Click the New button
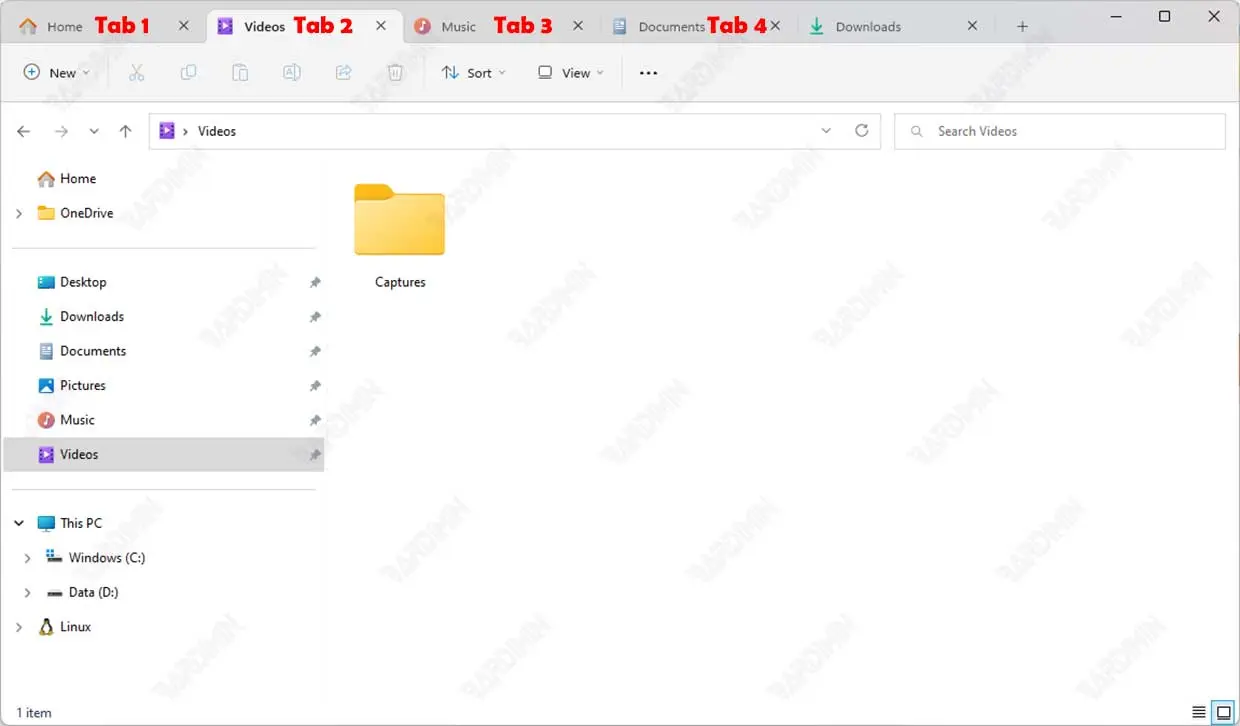Viewport: 1240px width, 726px height. 56,72
